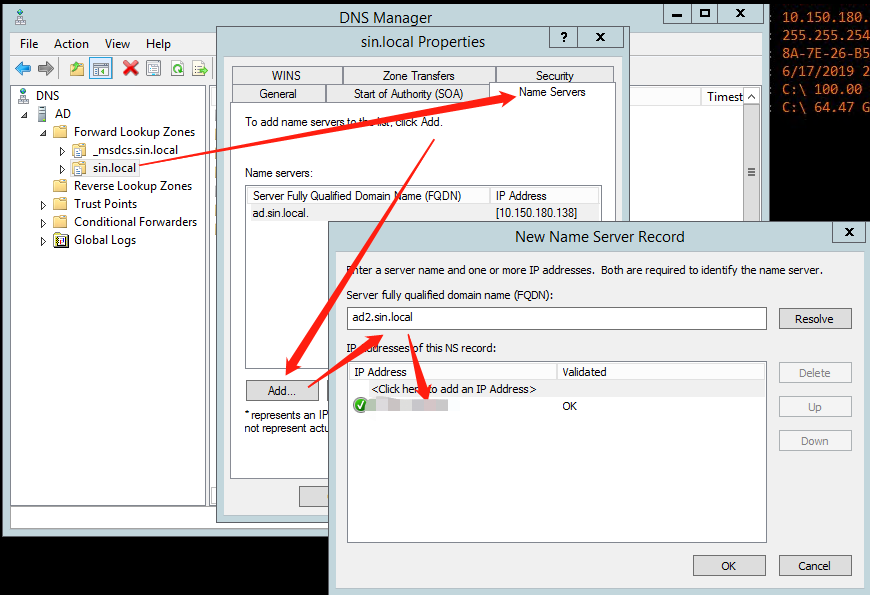
Task: Click the disabled Delete button
Action: click(815, 372)
